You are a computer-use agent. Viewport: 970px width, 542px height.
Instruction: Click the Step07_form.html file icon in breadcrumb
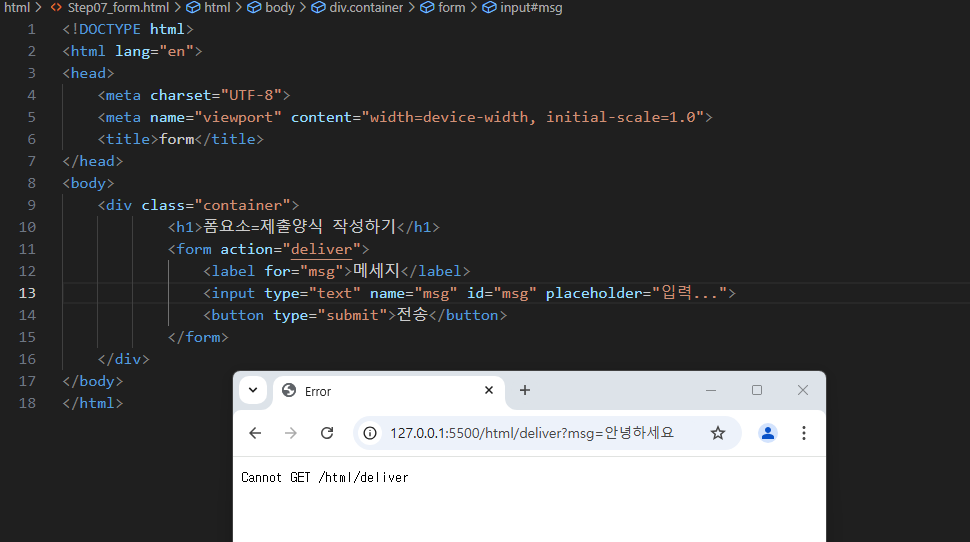point(56,7)
